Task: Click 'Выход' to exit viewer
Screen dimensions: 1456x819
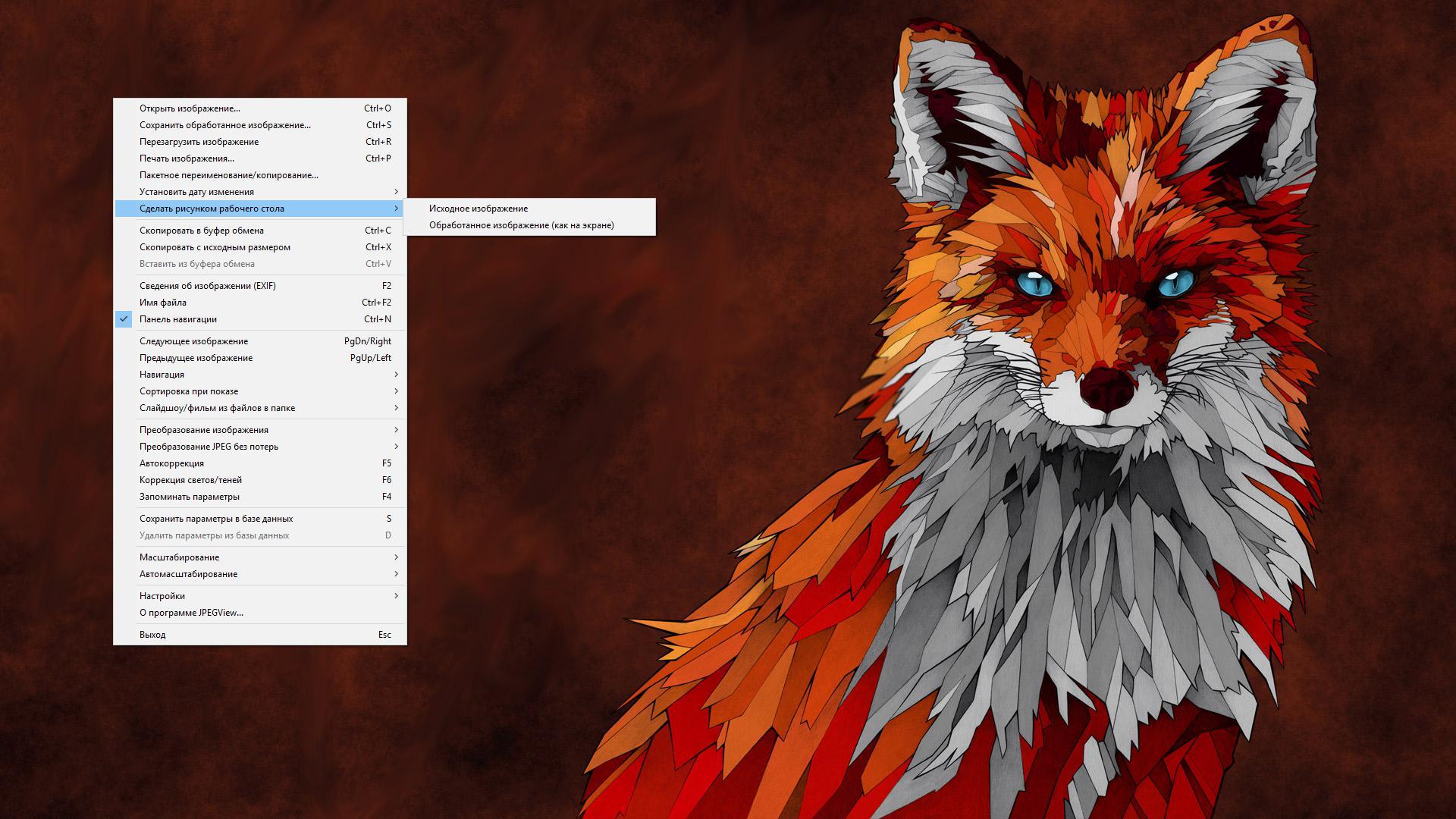Action: click(x=260, y=635)
